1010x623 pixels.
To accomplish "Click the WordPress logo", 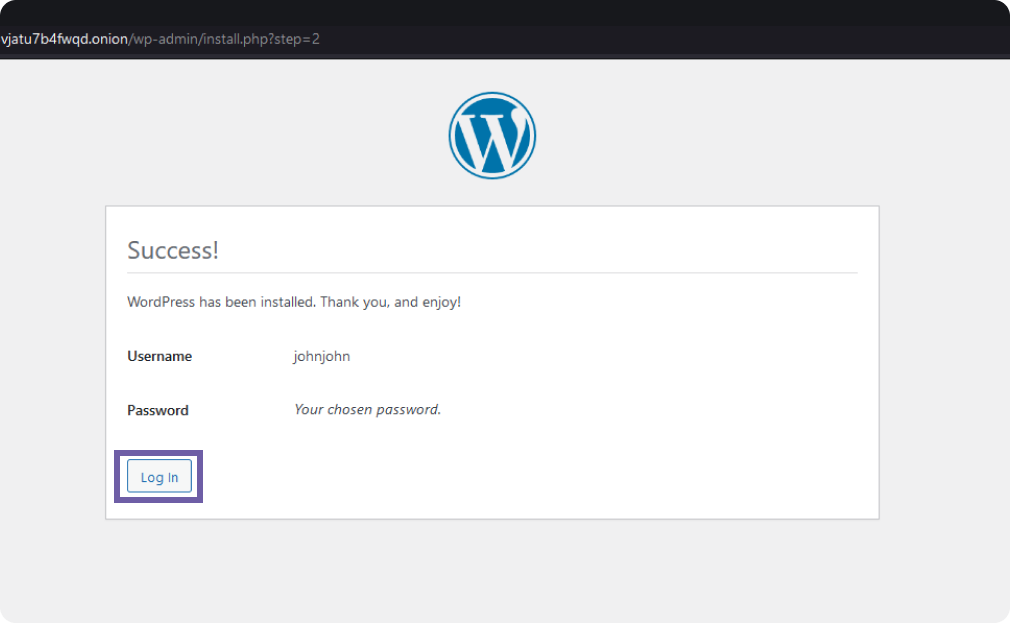I will click(492, 135).
